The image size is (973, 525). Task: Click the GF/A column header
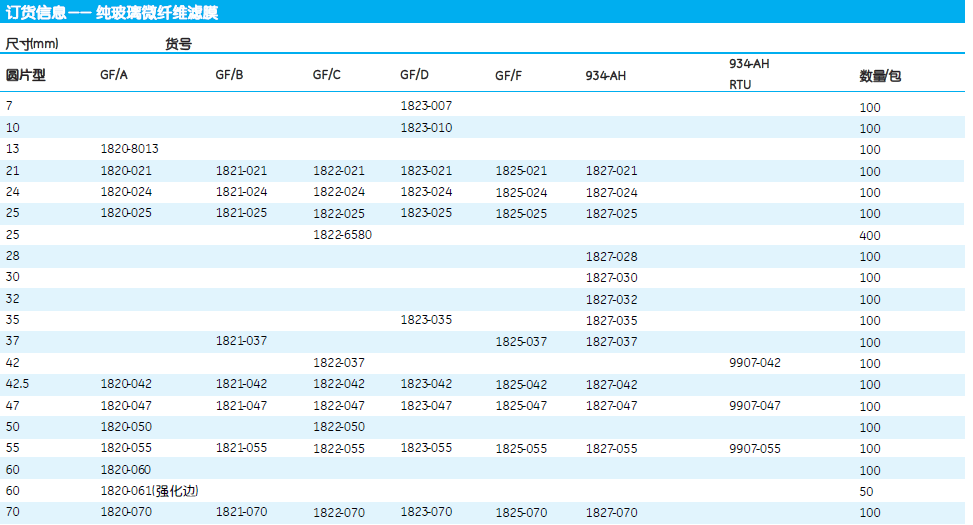click(114, 75)
